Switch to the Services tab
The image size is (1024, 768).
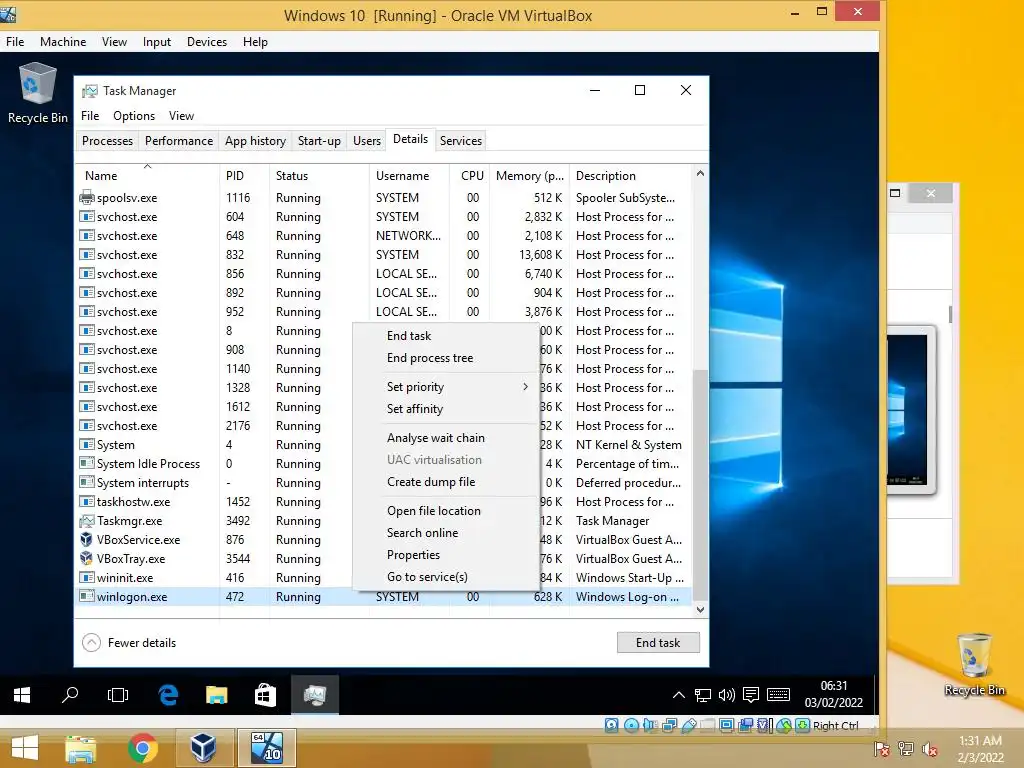(x=461, y=141)
